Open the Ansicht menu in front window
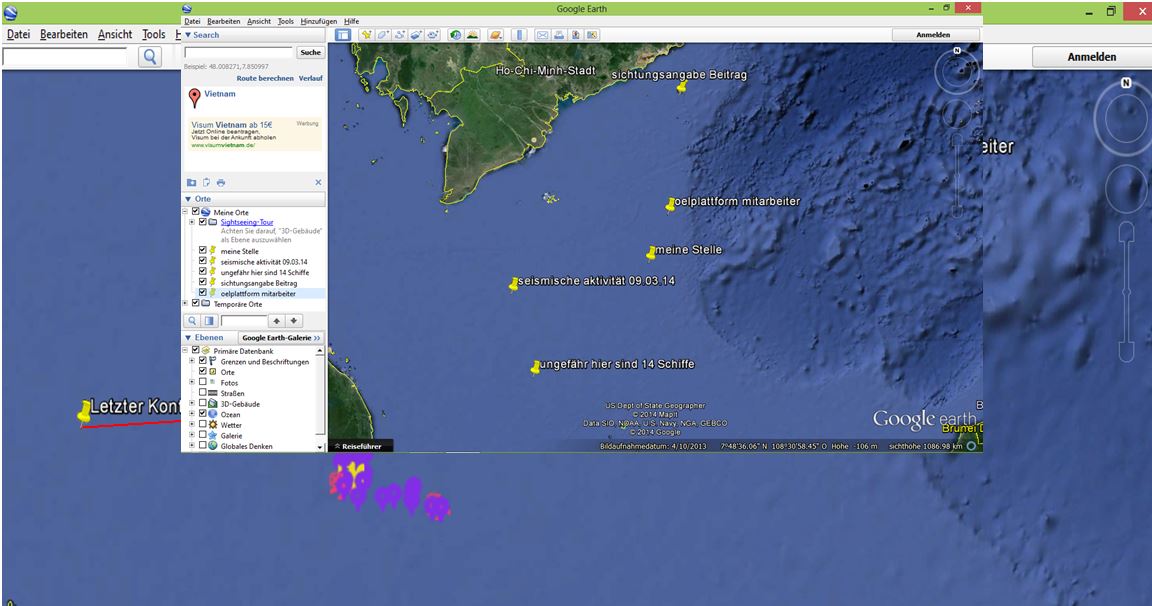The width and height of the screenshot is (1152, 606). (x=259, y=21)
